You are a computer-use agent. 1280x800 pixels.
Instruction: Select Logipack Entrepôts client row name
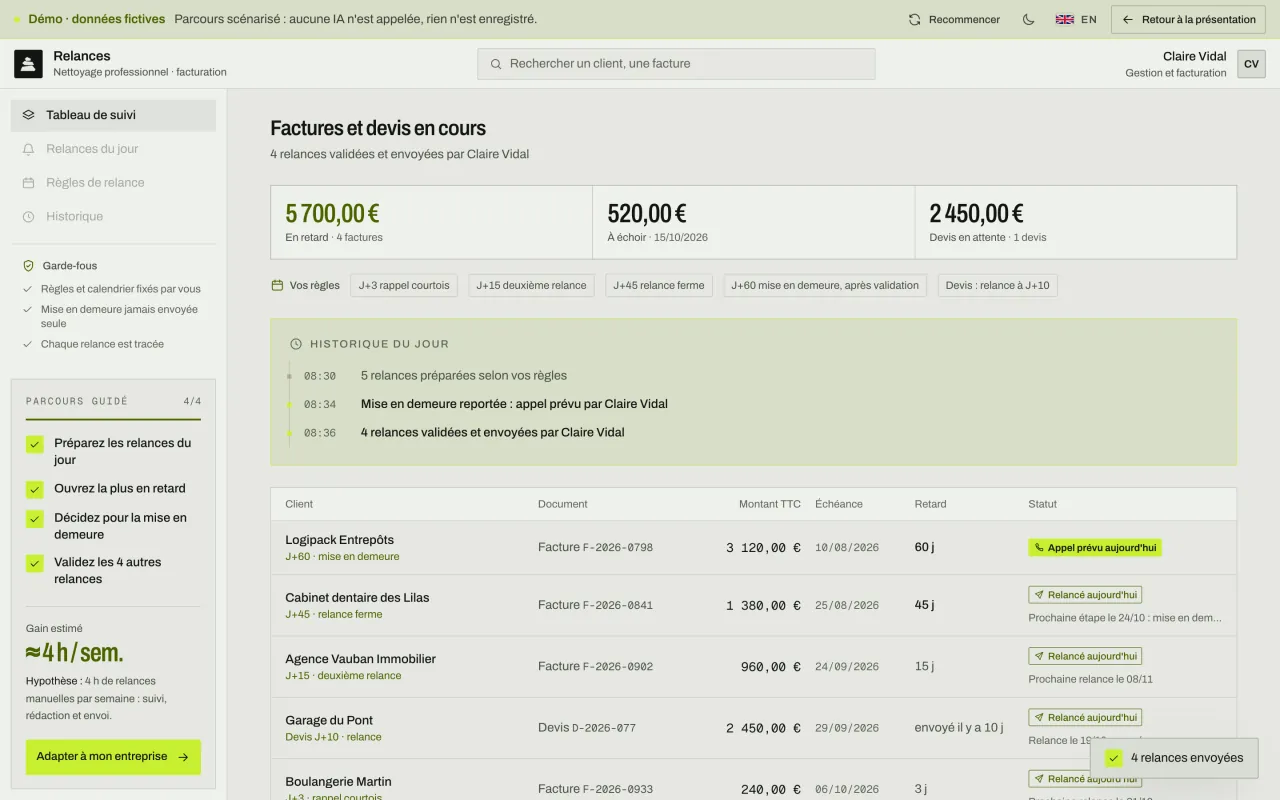[340, 540]
